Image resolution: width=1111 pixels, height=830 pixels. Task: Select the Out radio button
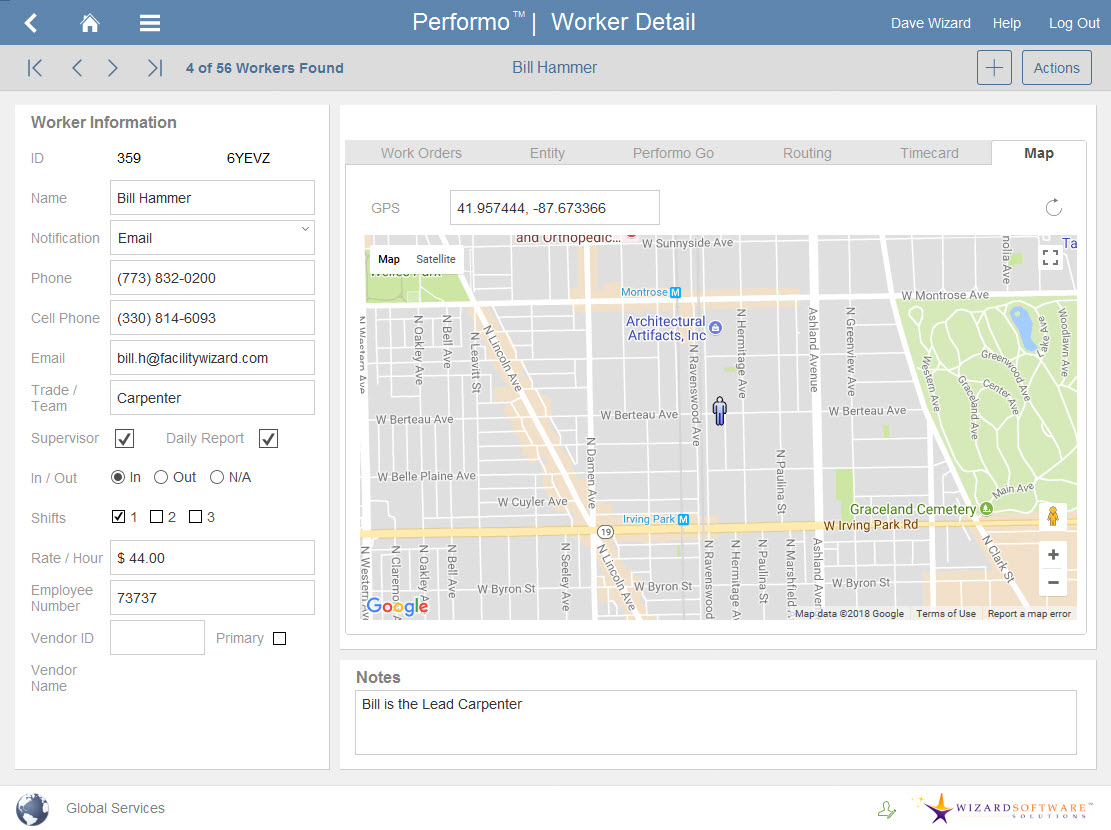click(161, 477)
